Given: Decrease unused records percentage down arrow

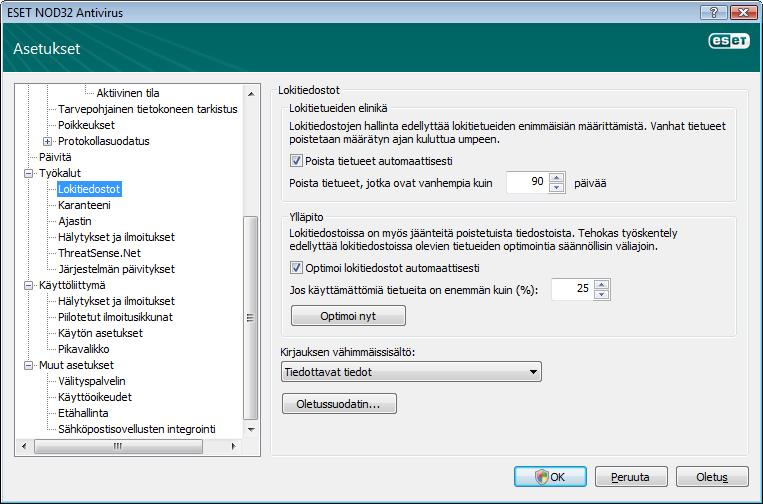Looking at the screenshot, I should point(602,295).
